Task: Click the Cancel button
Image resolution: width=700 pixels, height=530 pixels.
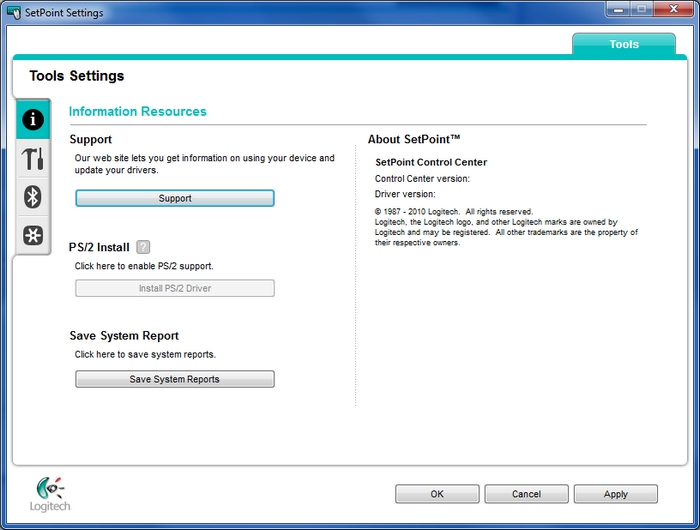Action: [526, 494]
